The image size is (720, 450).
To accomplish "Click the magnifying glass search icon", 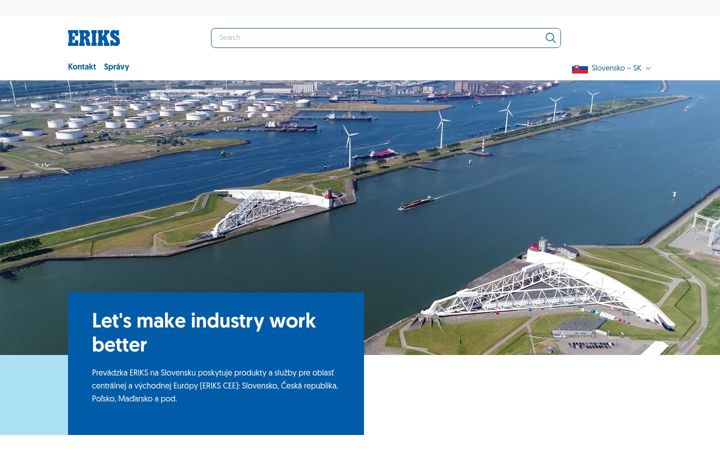I will tap(550, 38).
